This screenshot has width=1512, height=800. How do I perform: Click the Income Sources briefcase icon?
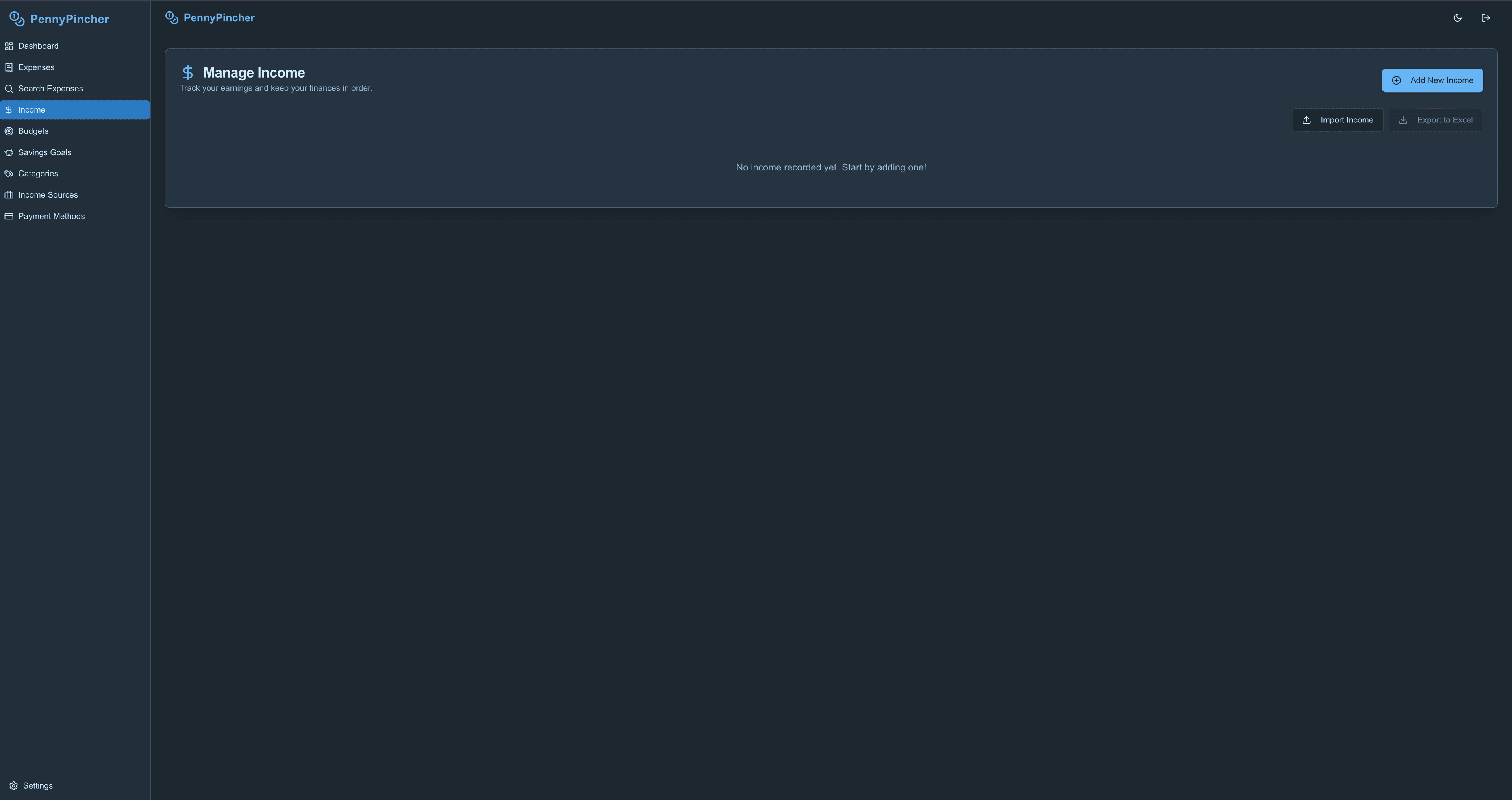coord(9,195)
